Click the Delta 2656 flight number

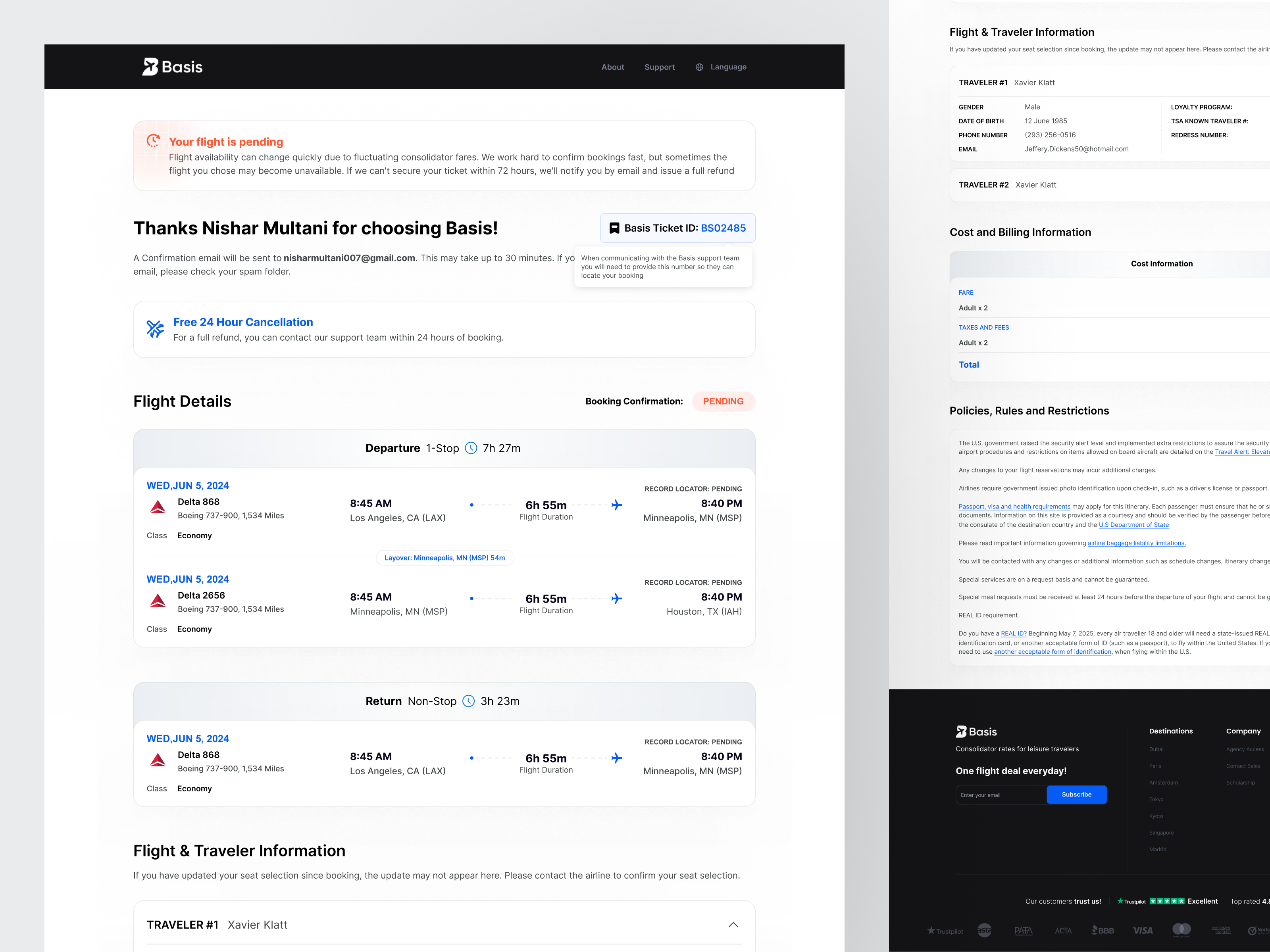pyautogui.click(x=201, y=596)
